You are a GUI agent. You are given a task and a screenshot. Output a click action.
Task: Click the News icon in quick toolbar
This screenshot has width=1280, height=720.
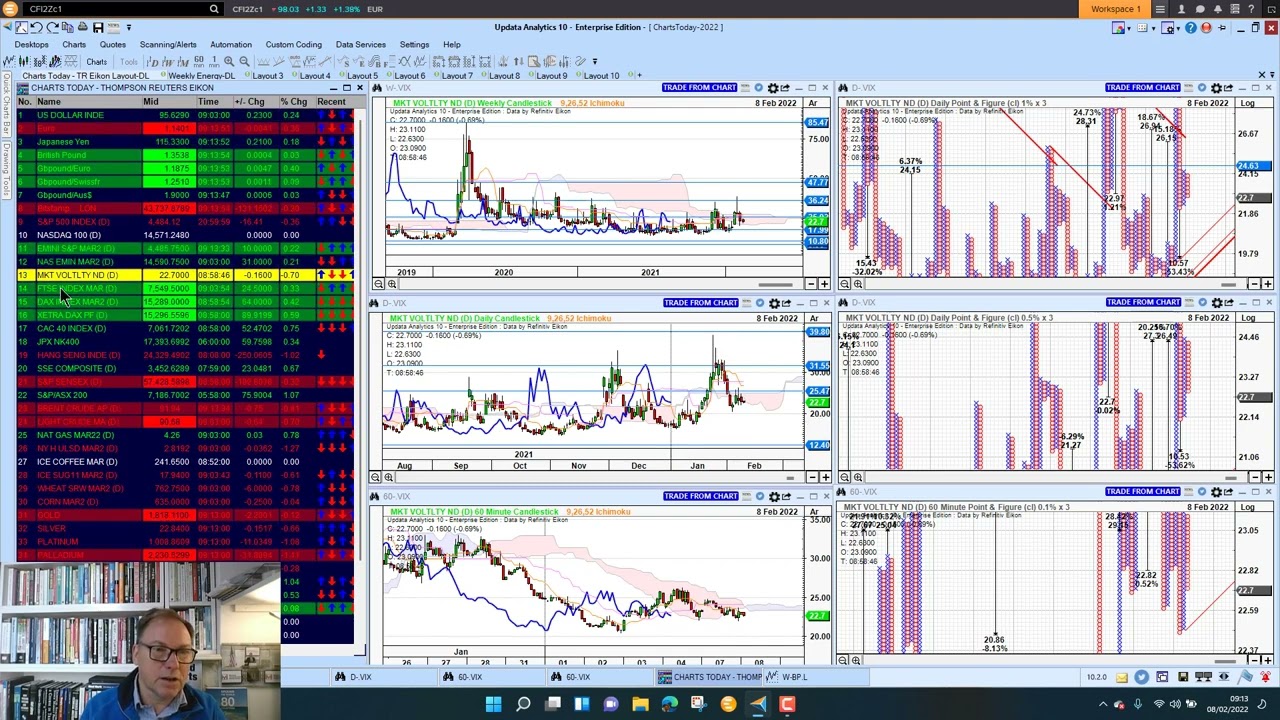point(114,27)
